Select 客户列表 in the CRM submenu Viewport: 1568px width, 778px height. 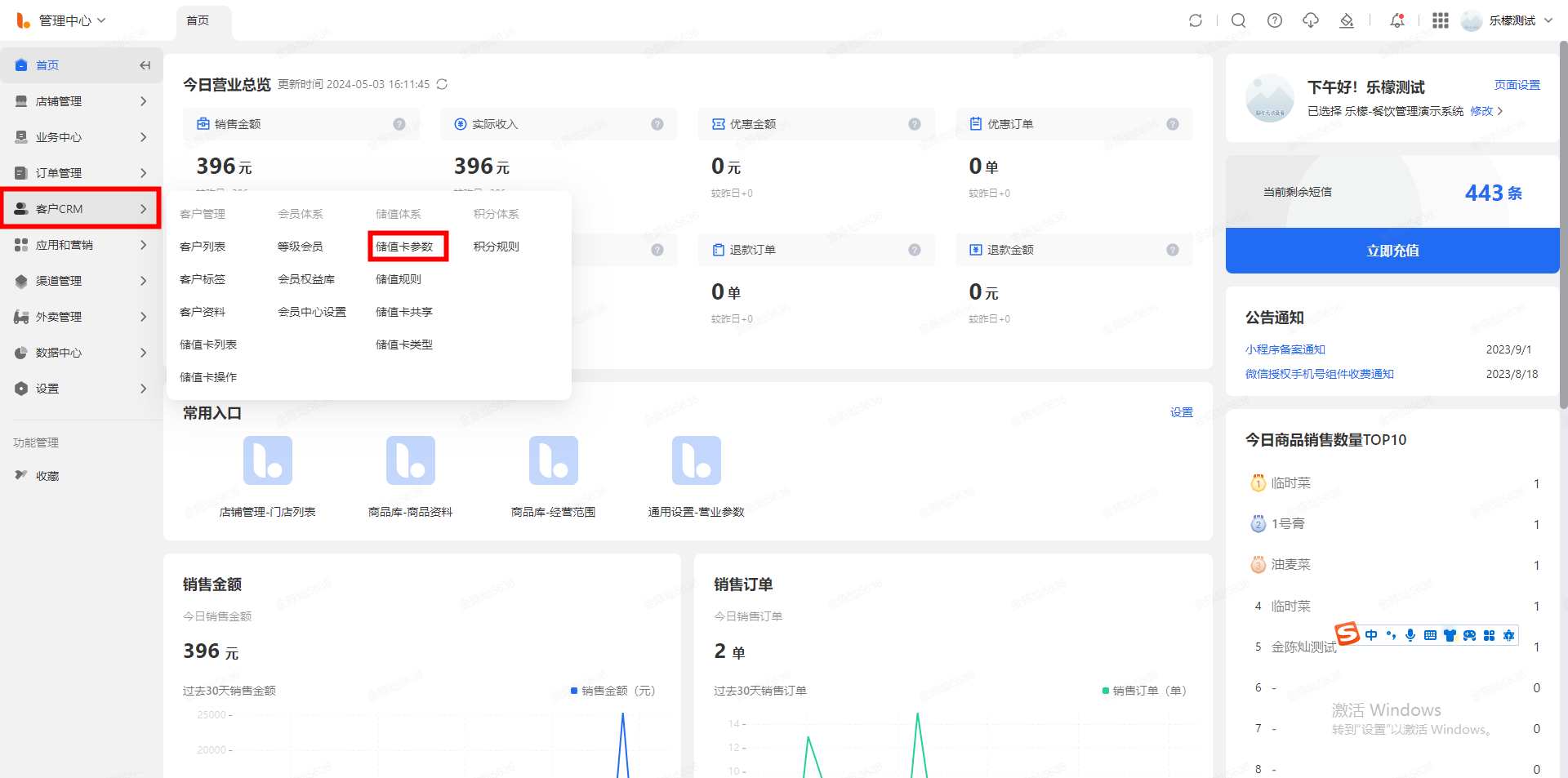point(203,247)
